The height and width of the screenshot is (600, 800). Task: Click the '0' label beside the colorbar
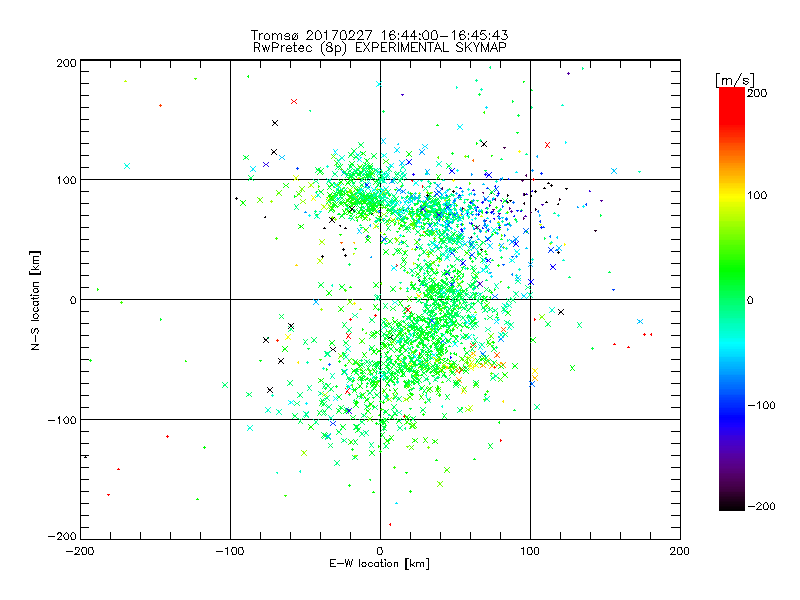750,300
